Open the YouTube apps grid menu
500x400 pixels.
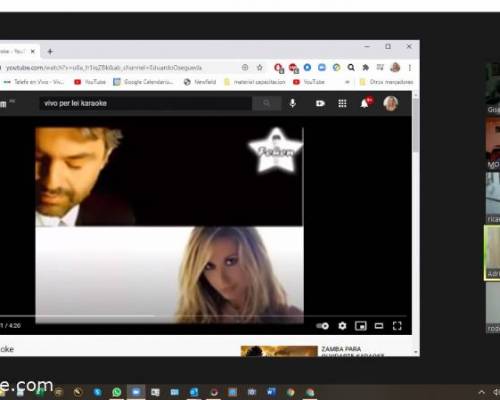pos(342,103)
